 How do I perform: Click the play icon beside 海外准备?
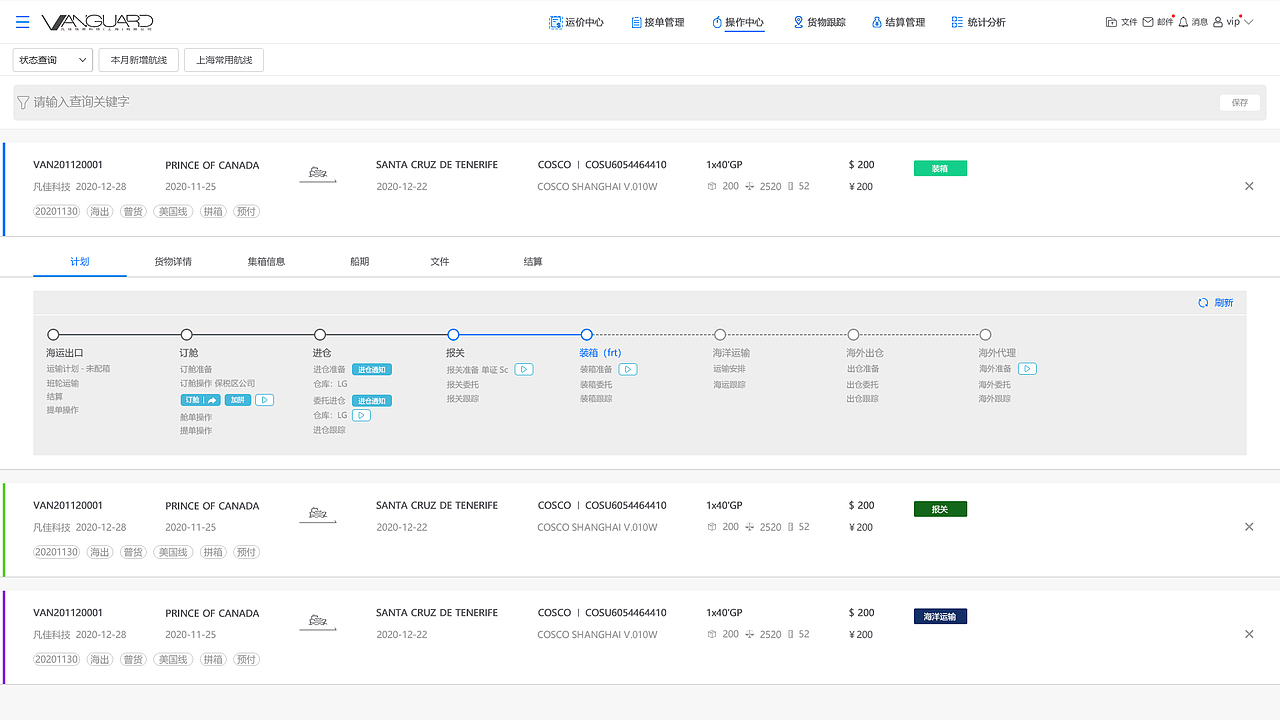(x=1027, y=369)
